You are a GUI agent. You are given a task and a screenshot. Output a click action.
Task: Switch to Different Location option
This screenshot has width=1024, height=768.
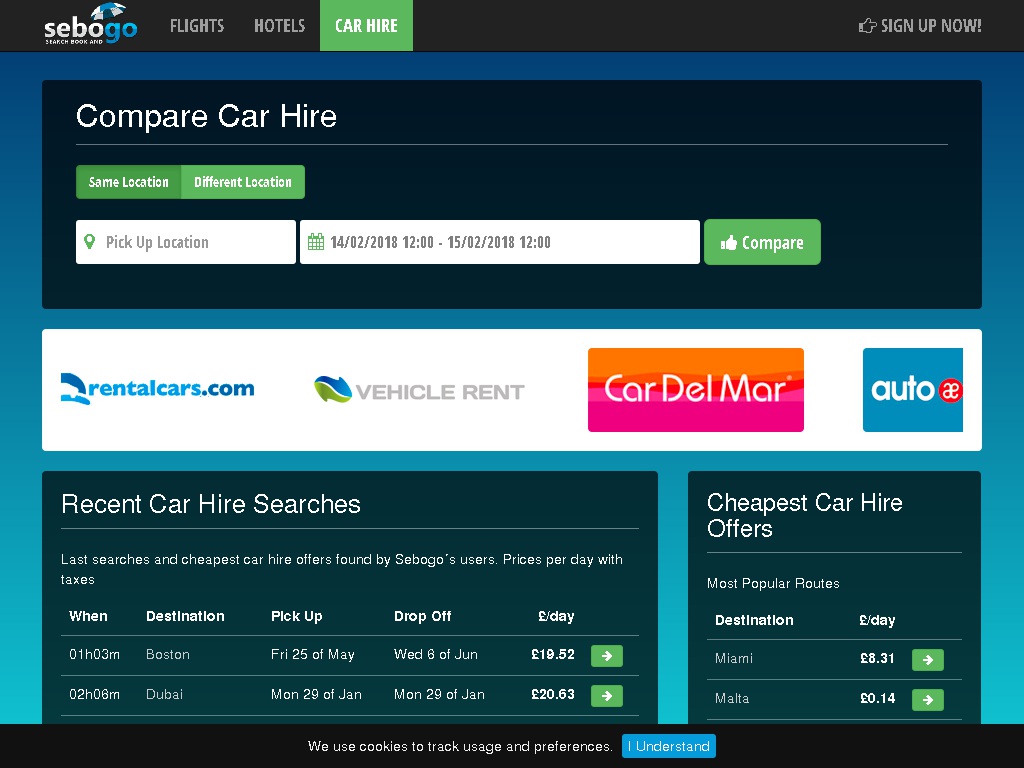pyautogui.click(x=243, y=182)
